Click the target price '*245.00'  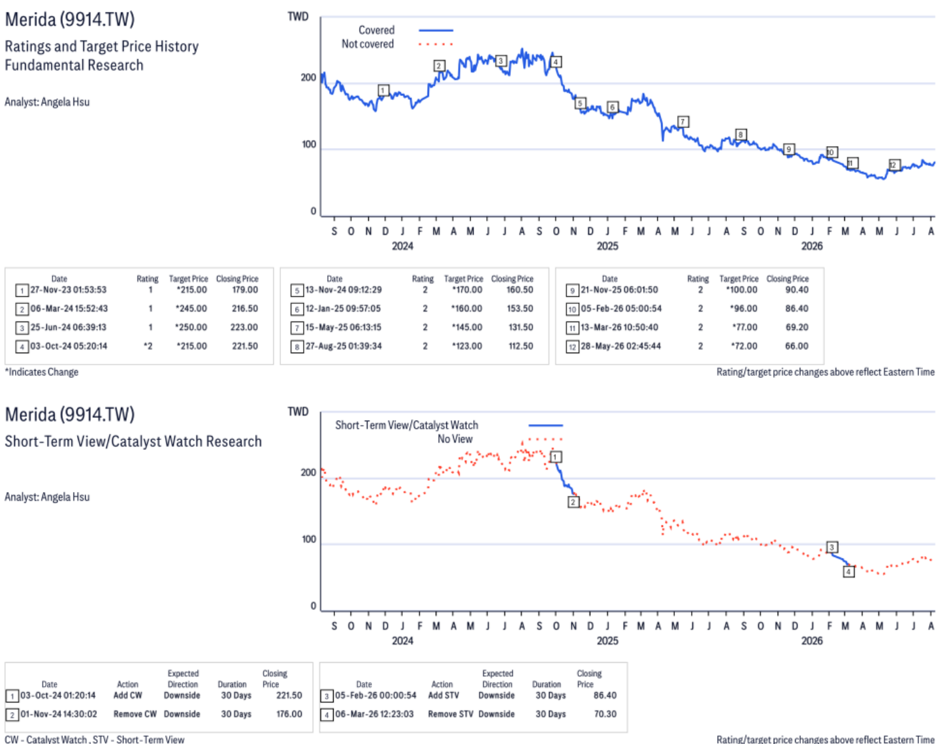point(192,309)
